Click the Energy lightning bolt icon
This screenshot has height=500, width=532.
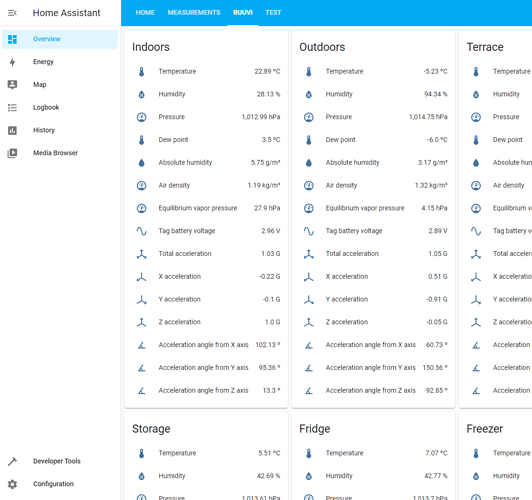click(x=12, y=62)
